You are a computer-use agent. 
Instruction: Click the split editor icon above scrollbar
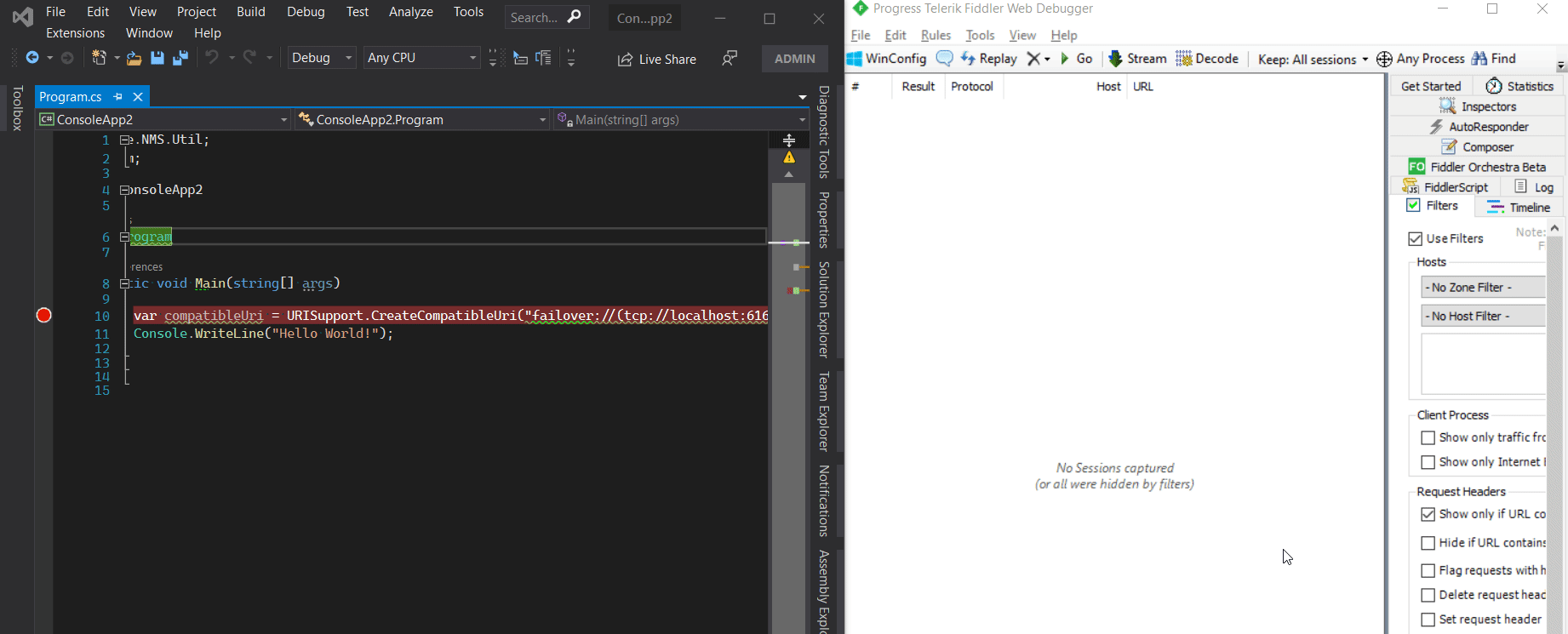[789, 140]
